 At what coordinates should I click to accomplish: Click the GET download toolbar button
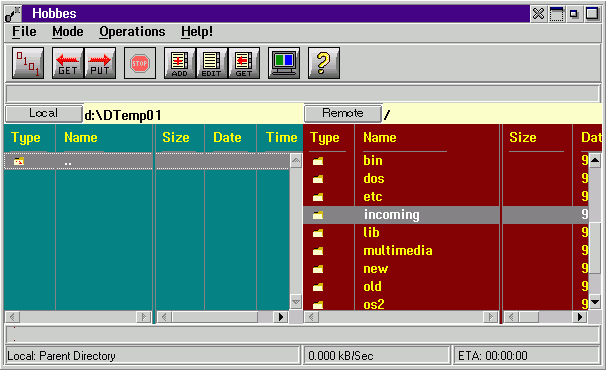click(68, 63)
